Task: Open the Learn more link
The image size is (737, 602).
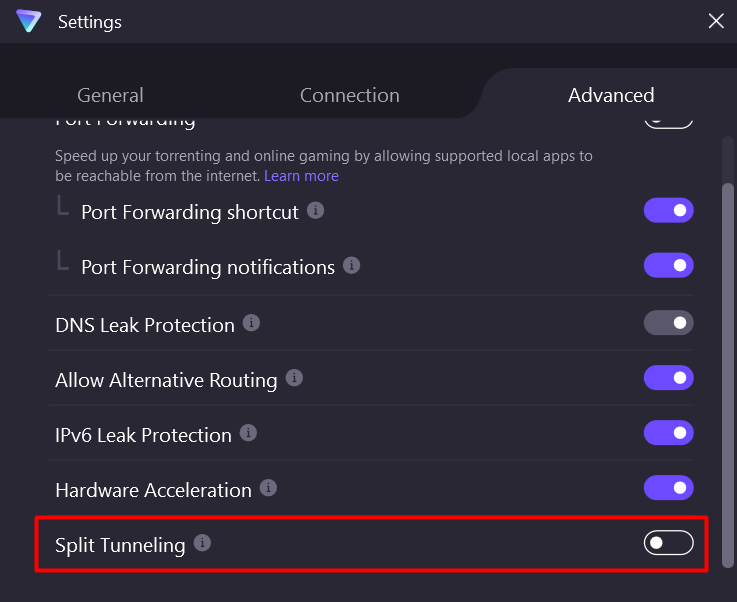Action: [301, 176]
